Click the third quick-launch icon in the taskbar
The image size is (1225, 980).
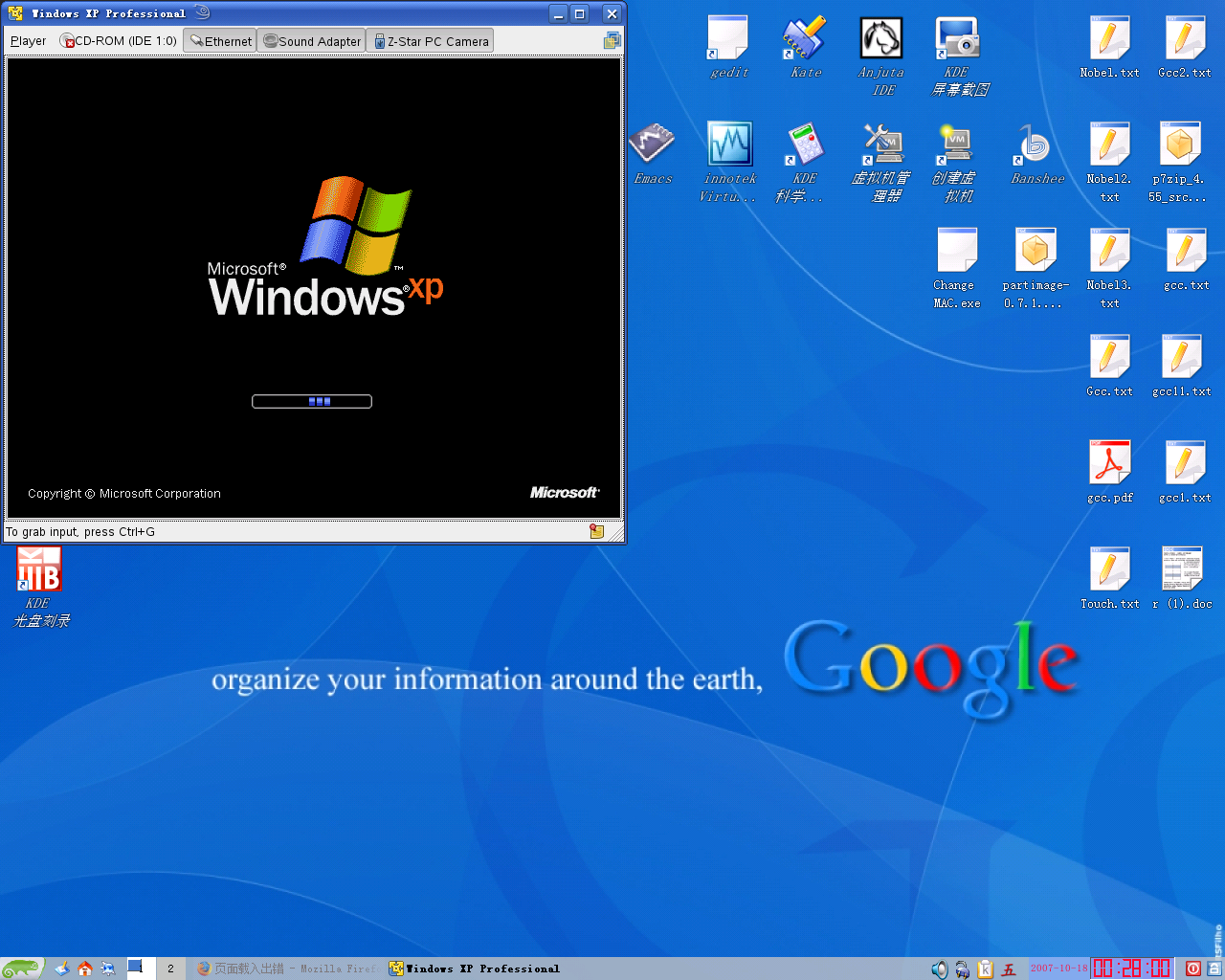click(107, 969)
